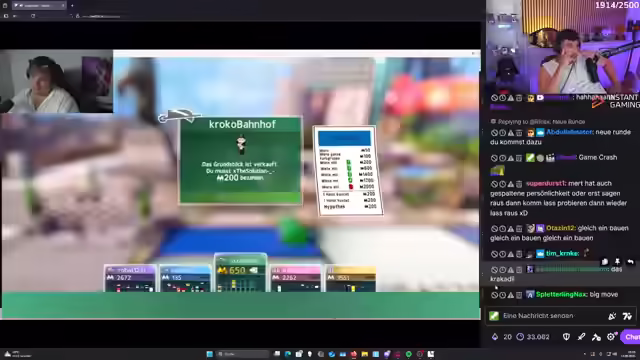Open Microsoft Edge from the taskbar
This screenshot has width=640, height=360.
point(288,354)
